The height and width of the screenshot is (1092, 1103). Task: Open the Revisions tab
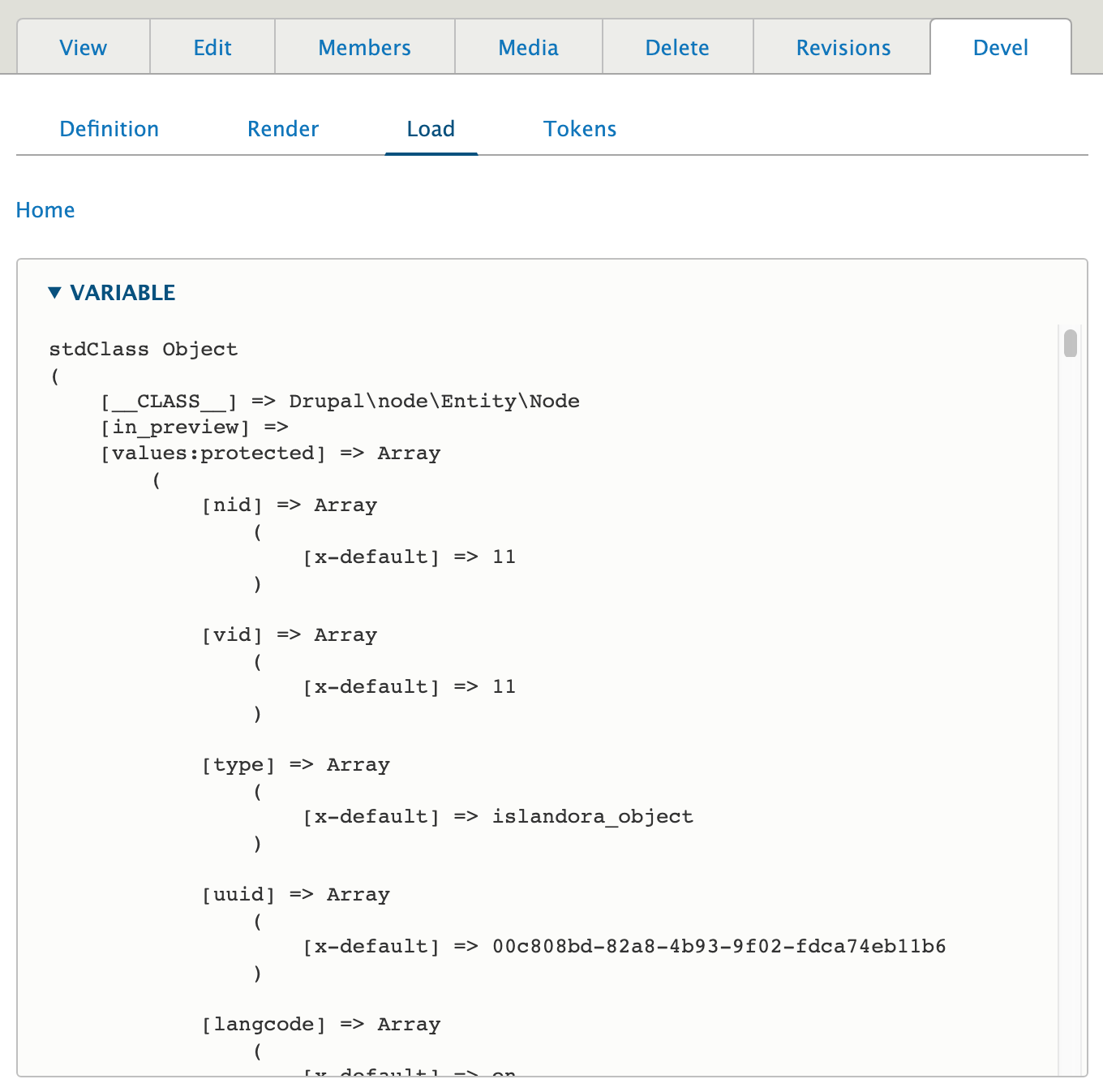point(843,47)
